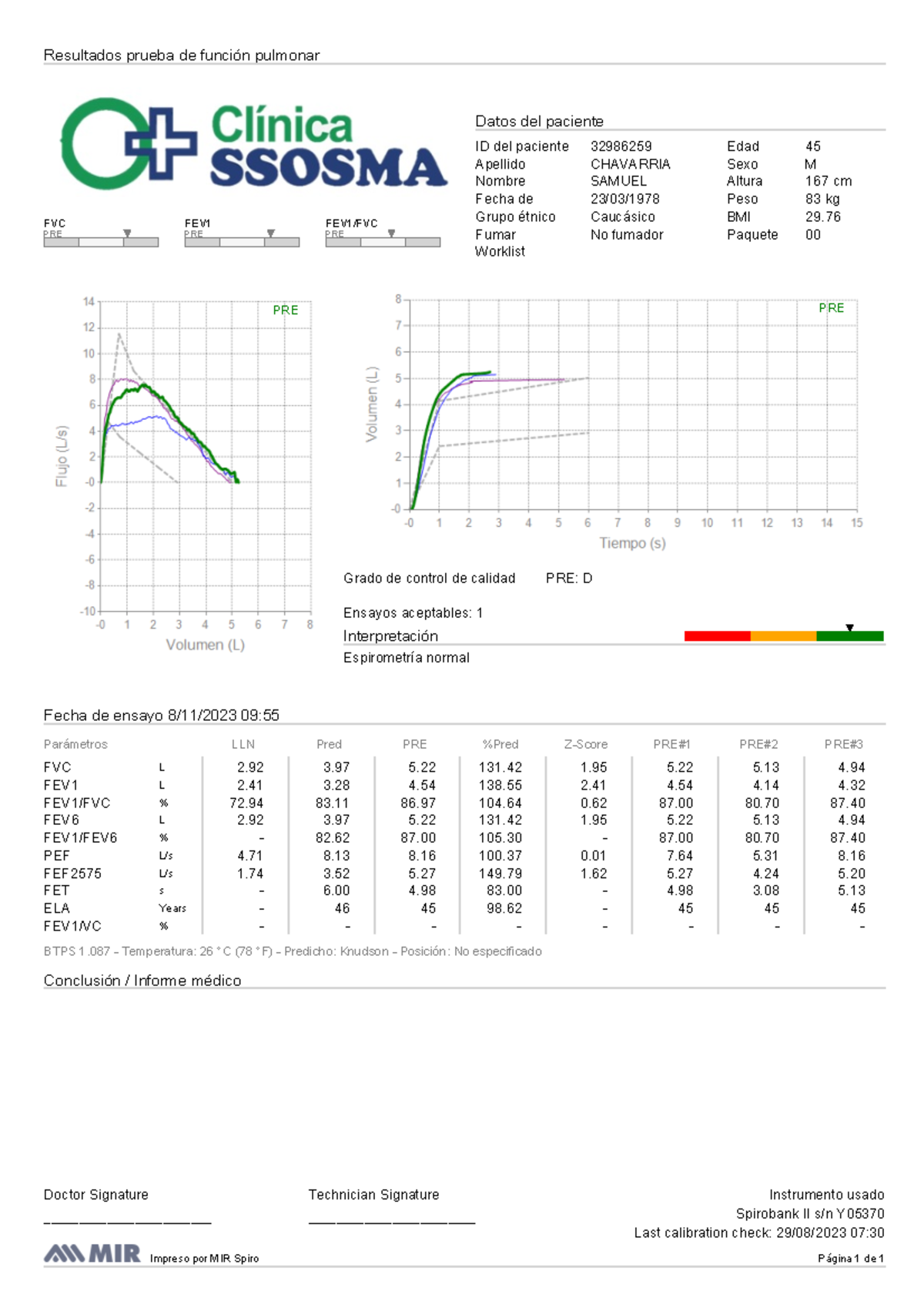
Task: Click the PRE#1 column header
Action: 671,744
